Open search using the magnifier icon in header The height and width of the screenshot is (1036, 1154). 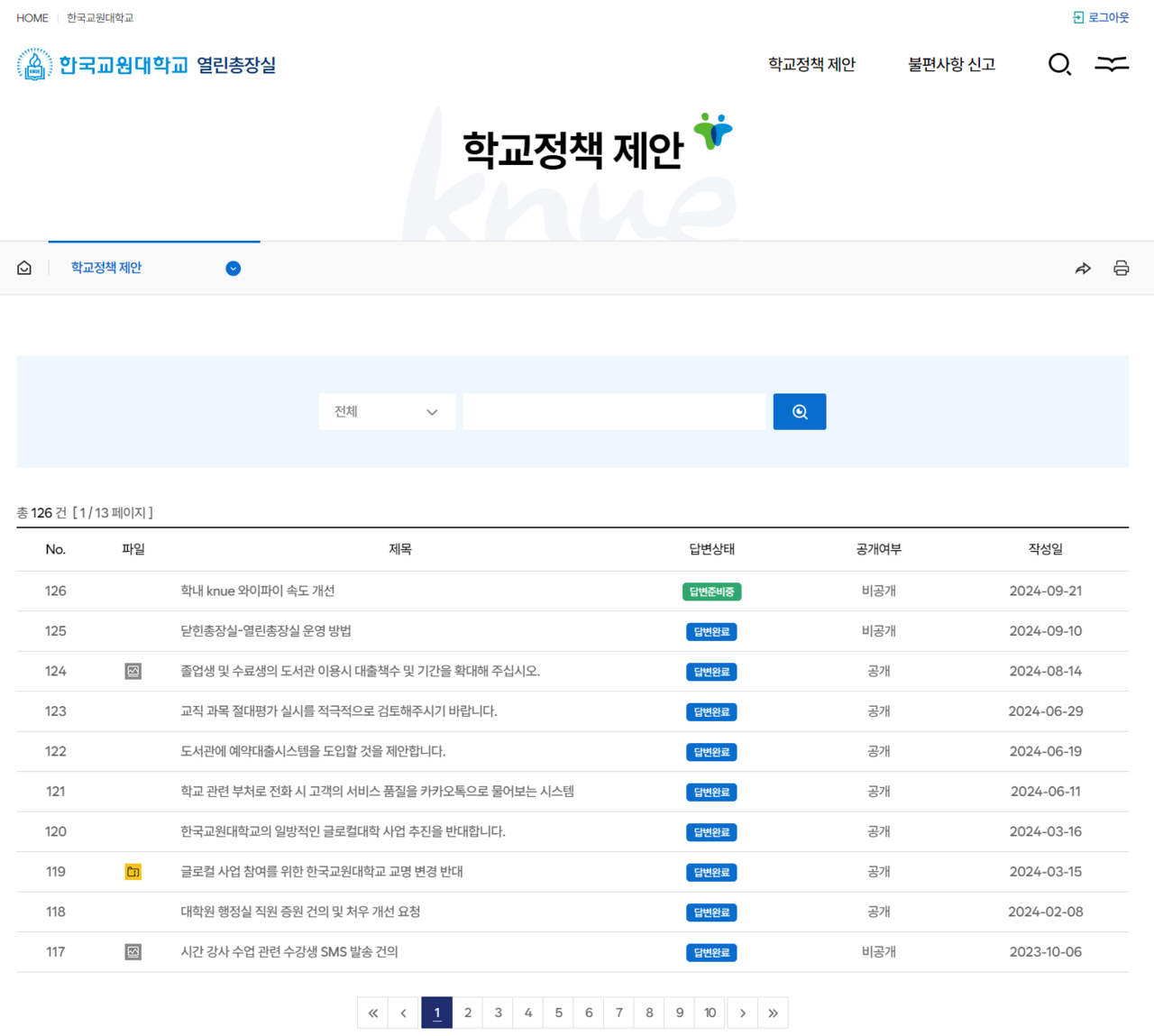(x=1059, y=64)
